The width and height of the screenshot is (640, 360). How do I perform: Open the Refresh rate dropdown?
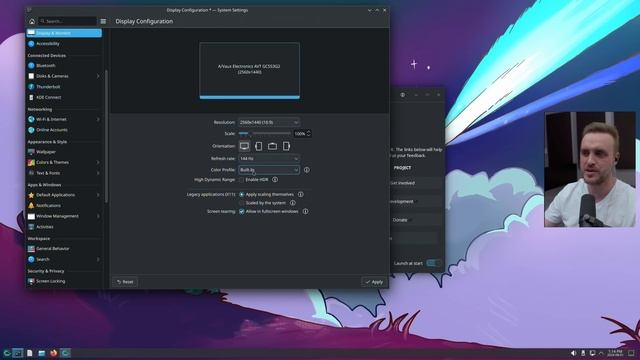[x=269, y=158]
